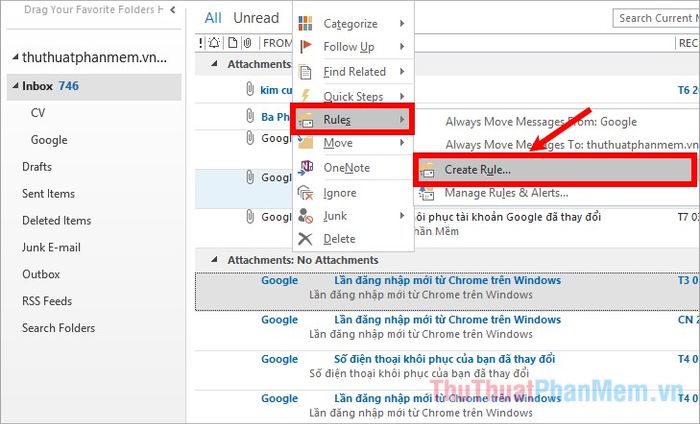Collapse the top Attachments group
700x424 pixels.
click(x=215, y=64)
